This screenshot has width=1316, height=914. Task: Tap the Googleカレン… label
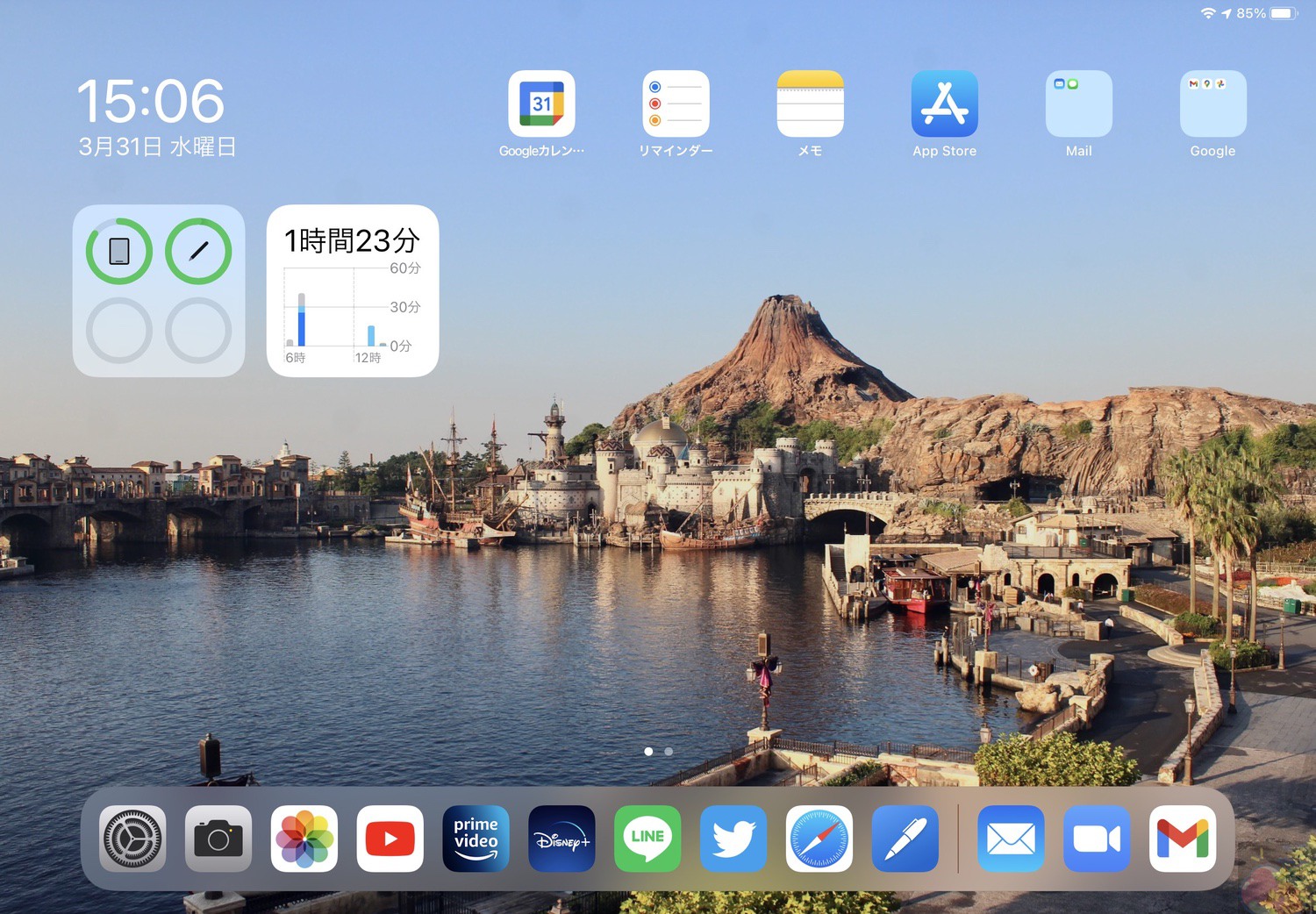click(x=541, y=151)
